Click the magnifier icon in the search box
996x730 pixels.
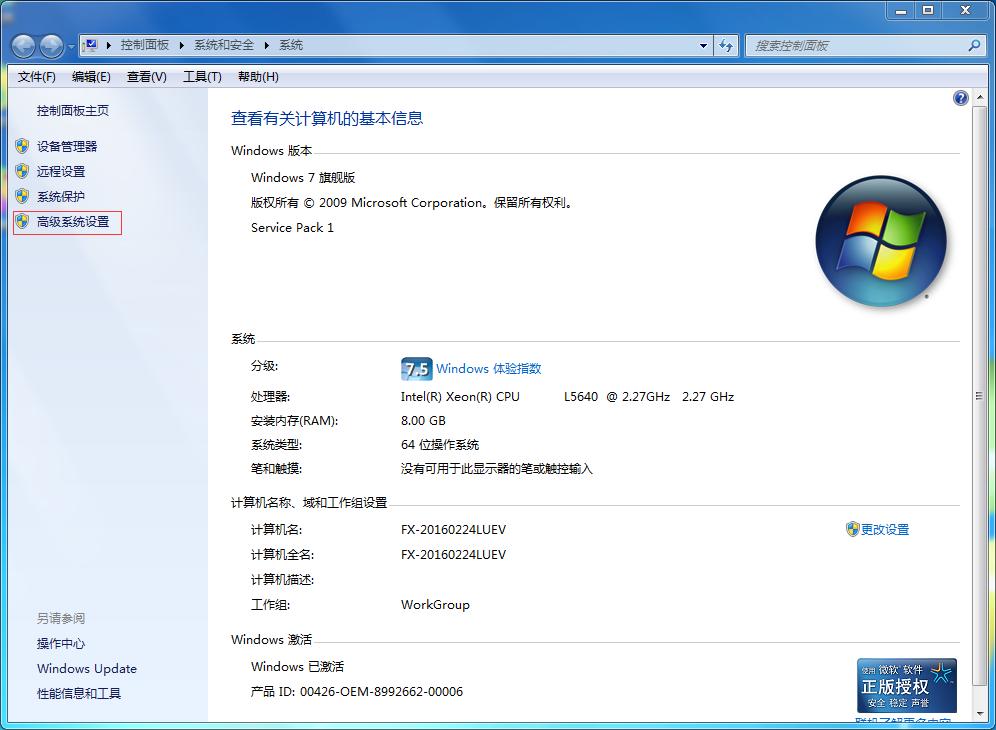click(x=972, y=45)
